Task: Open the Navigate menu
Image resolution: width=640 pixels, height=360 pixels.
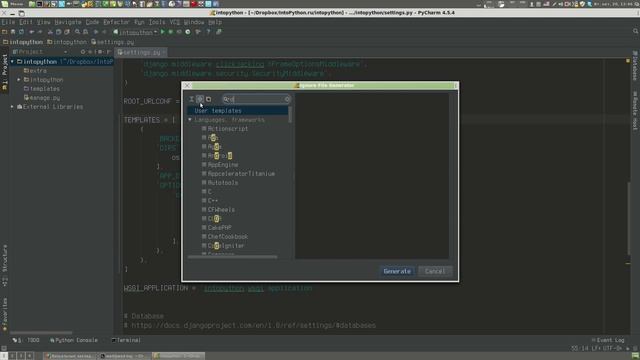Action: point(68,22)
